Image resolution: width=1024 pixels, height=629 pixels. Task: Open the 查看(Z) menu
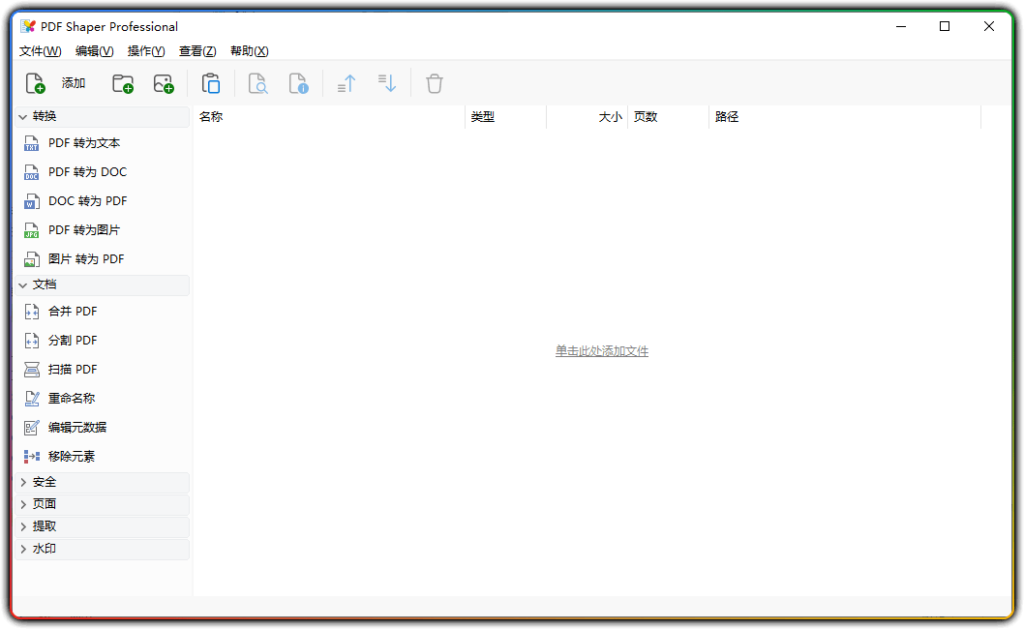point(197,51)
